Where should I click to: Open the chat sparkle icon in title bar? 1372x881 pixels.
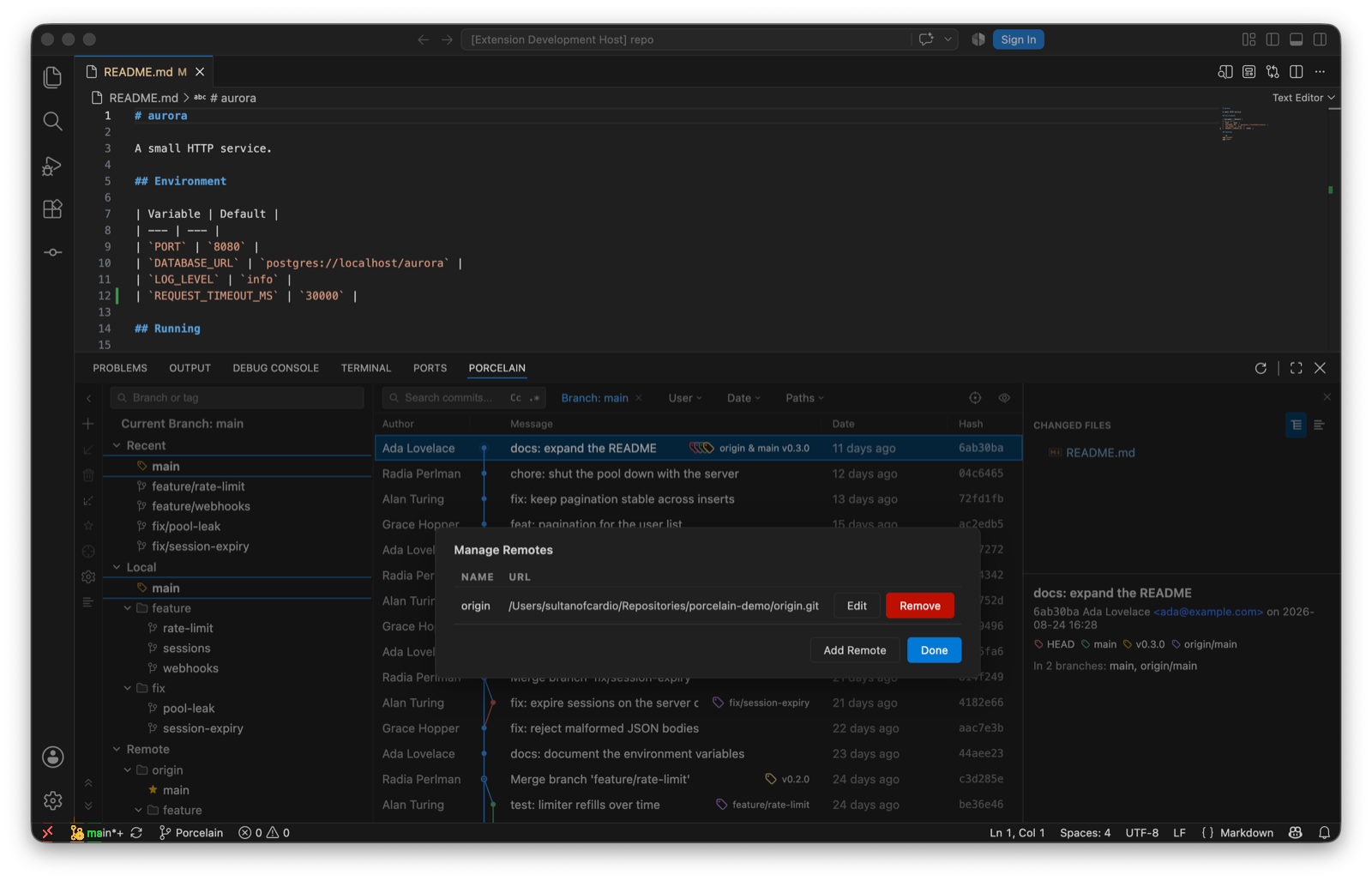pos(926,39)
